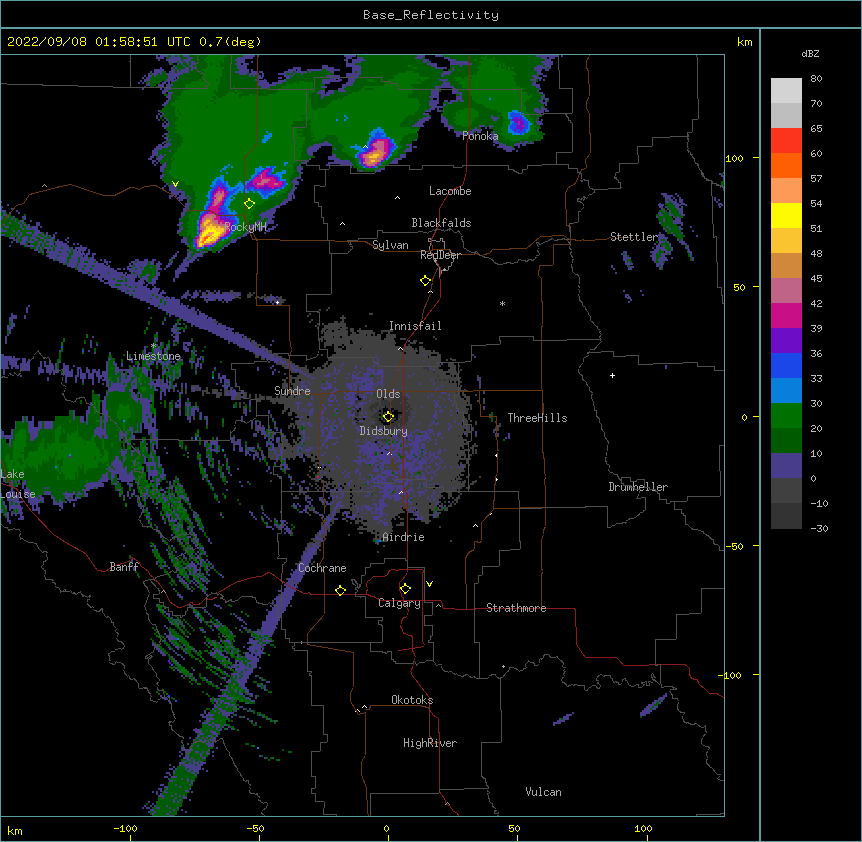Viewport: 862px width, 842px height.
Task: Click the RedDeer city label
Action: point(440,255)
